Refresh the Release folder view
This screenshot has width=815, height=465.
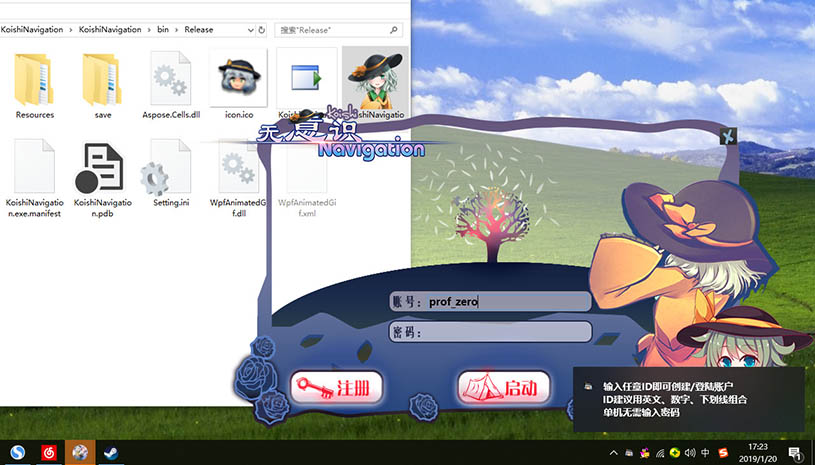(x=261, y=29)
